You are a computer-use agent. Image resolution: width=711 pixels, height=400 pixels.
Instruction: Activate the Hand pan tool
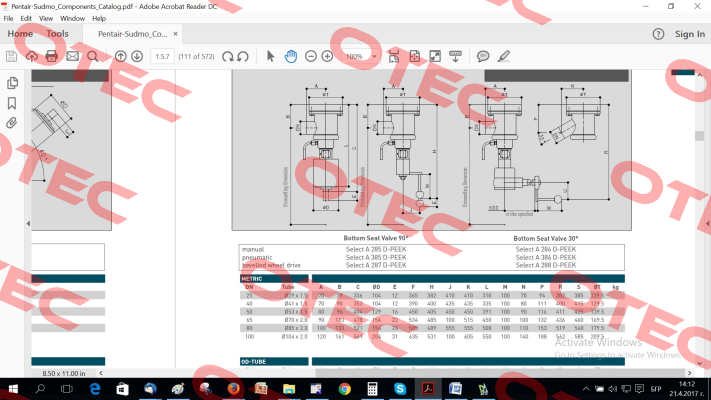point(291,56)
